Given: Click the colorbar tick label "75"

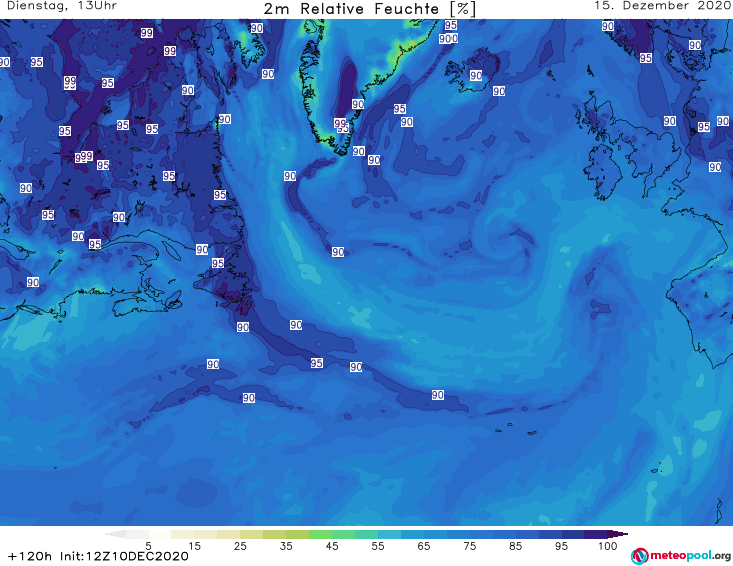Looking at the screenshot, I should [469, 546].
